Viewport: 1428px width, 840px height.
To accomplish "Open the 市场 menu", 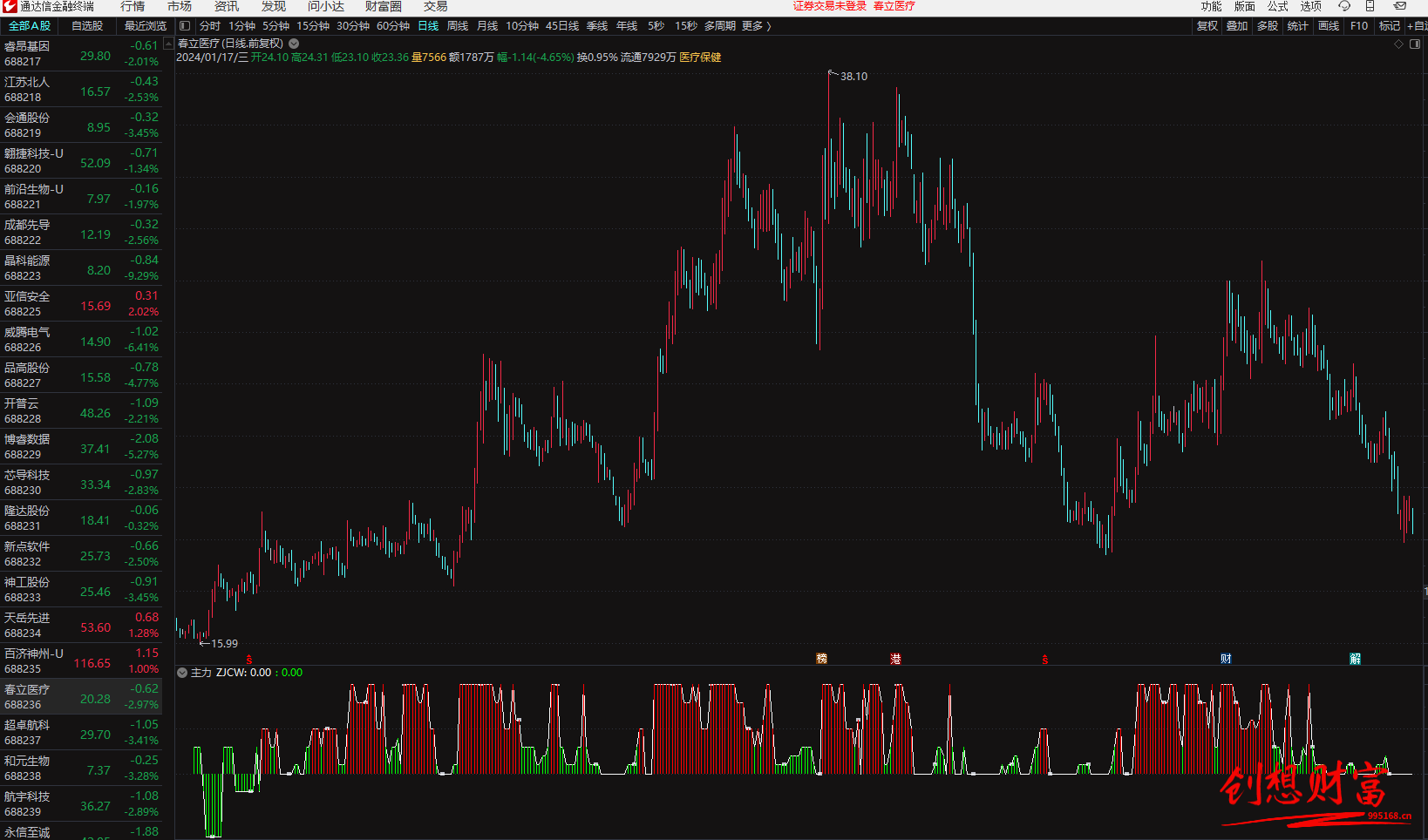I will [x=180, y=6].
